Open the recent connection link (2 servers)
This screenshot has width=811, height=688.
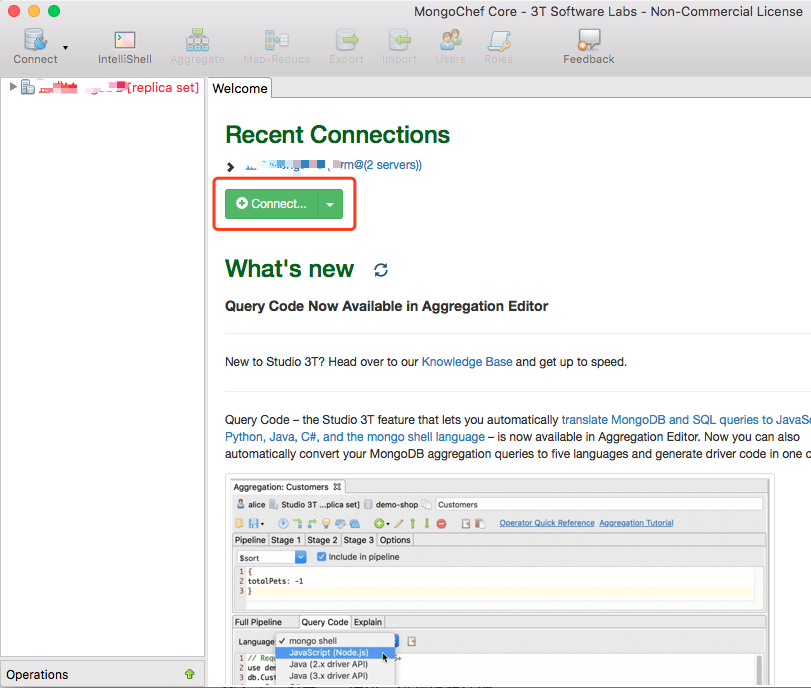334,165
